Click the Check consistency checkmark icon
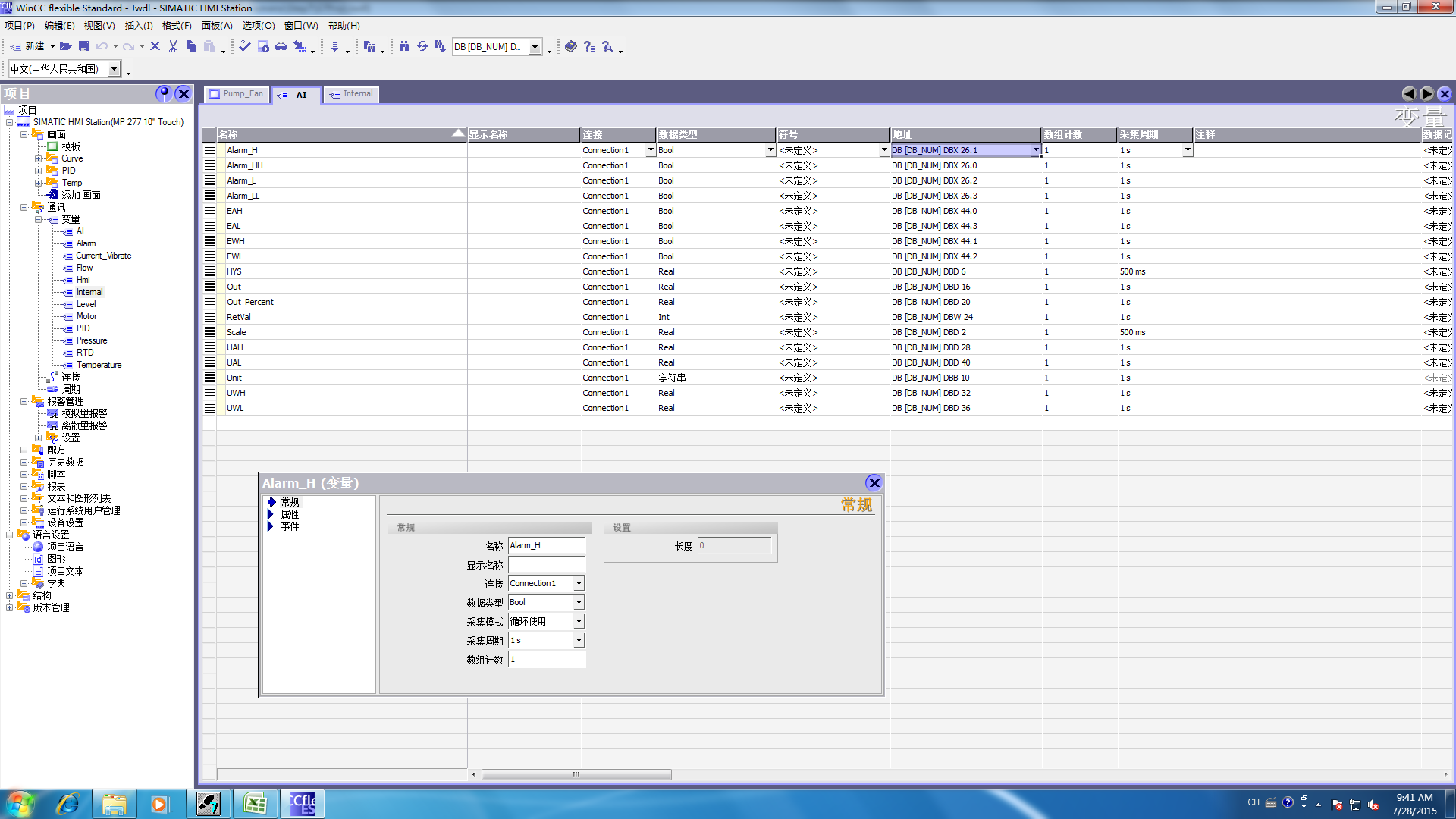The image size is (1456, 819). coord(244,47)
